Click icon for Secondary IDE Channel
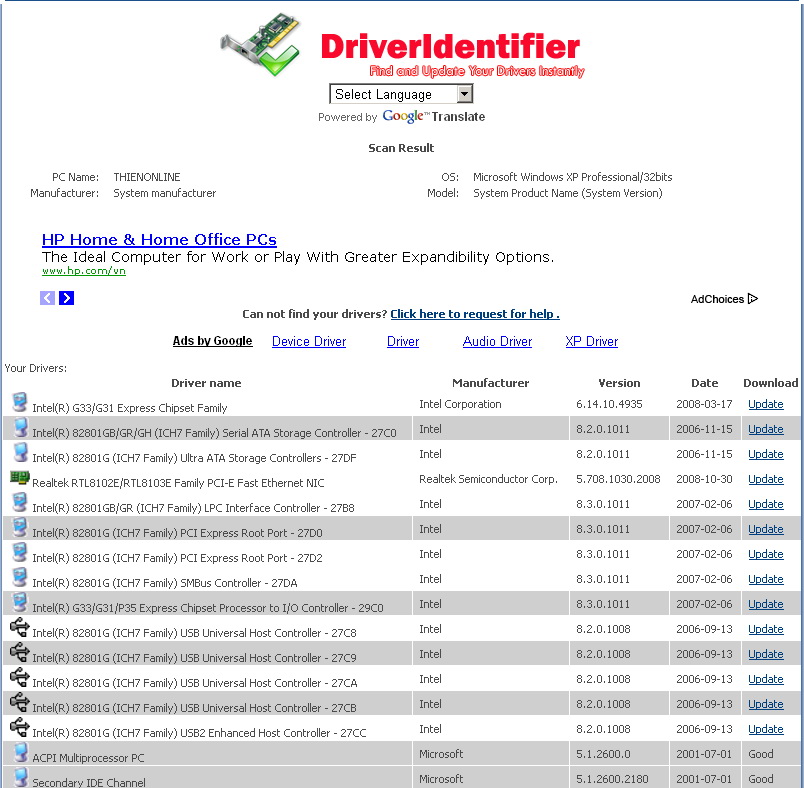Viewport: 804px width, 788px height. [20, 777]
